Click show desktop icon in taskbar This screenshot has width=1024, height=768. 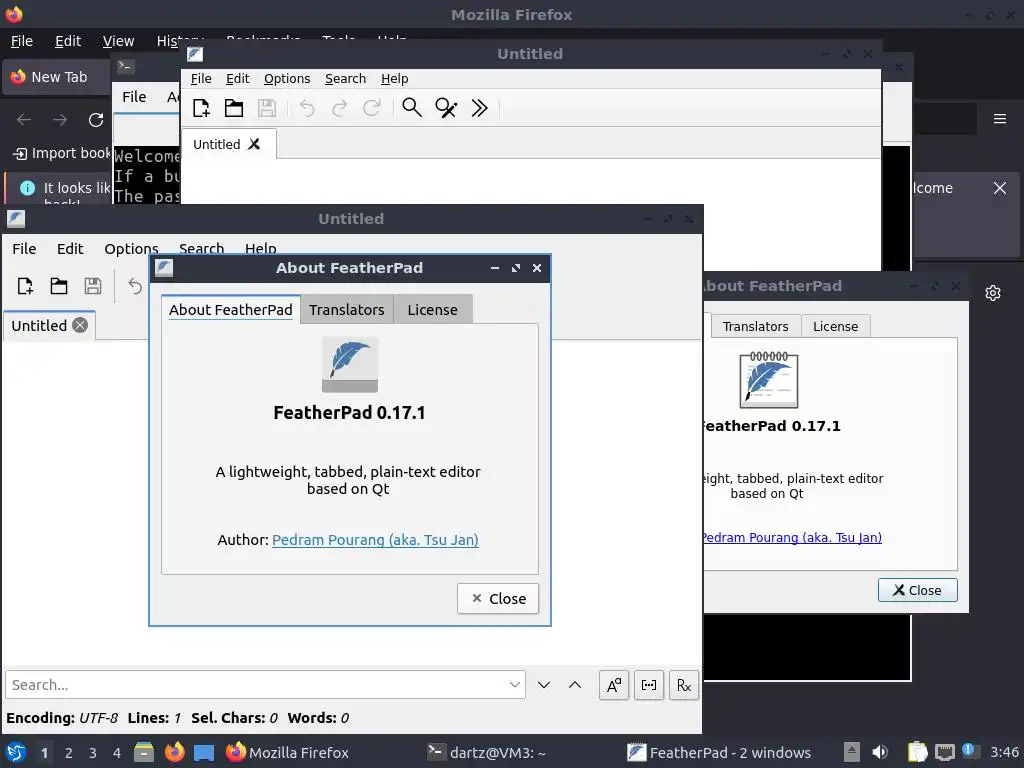tap(204, 752)
